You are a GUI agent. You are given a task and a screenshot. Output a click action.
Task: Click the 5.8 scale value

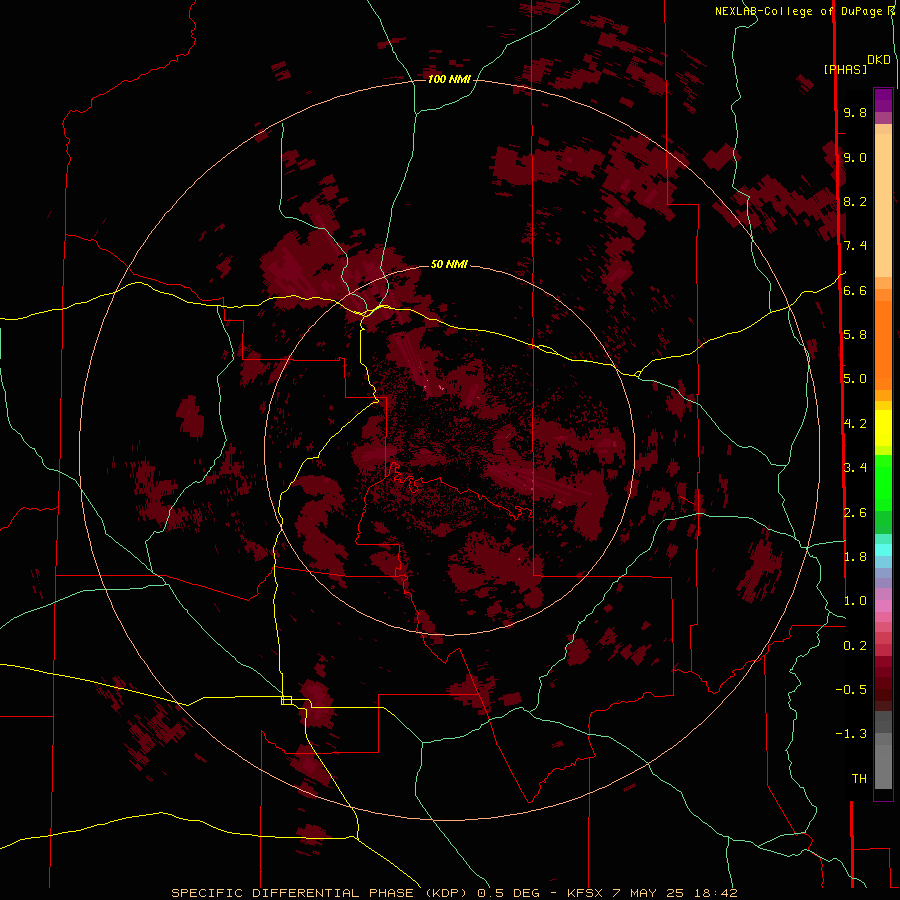tap(855, 335)
